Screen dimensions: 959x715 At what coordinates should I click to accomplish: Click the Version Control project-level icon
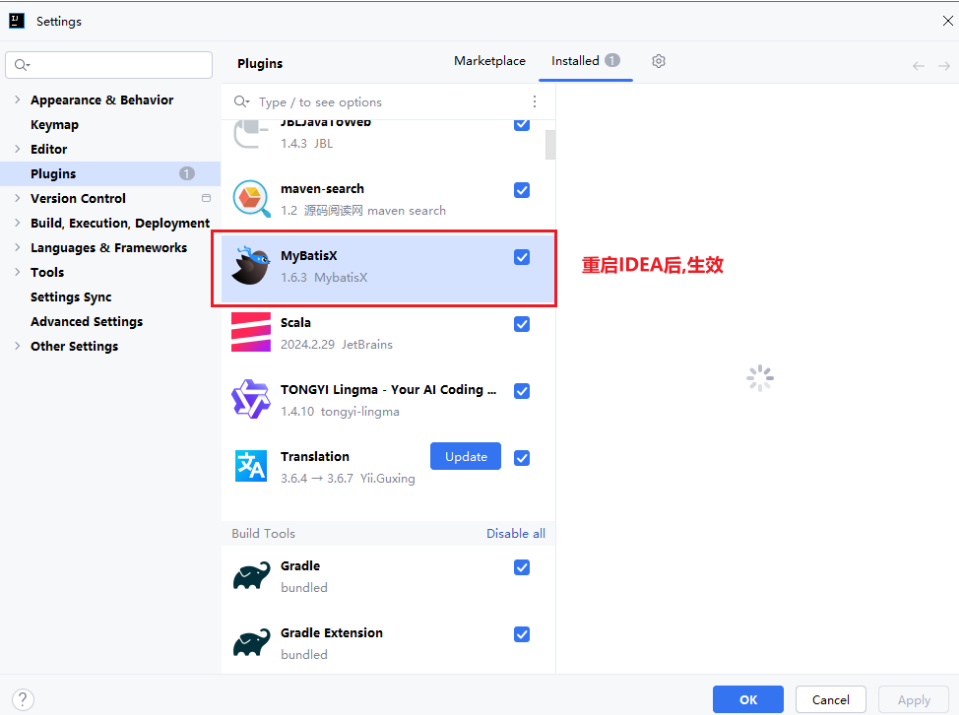coord(206,198)
